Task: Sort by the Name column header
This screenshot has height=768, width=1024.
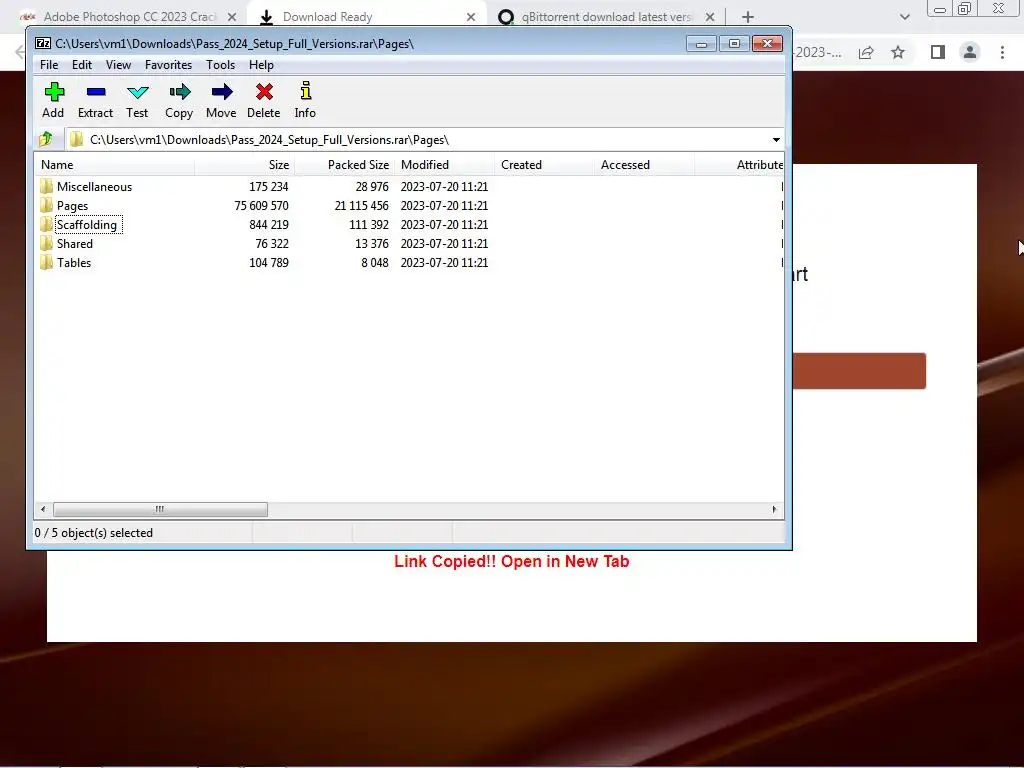Action: click(x=114, y=165)
